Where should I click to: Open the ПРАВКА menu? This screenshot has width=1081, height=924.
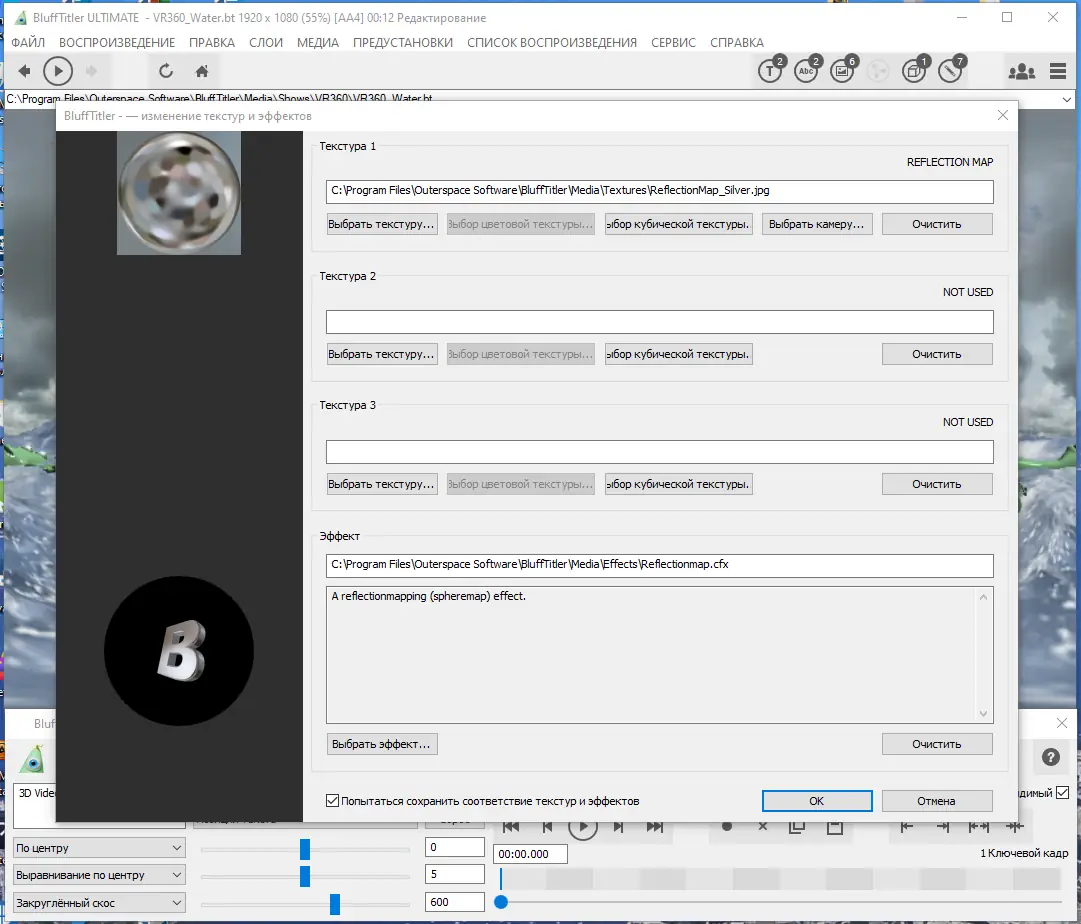[212, 43]
